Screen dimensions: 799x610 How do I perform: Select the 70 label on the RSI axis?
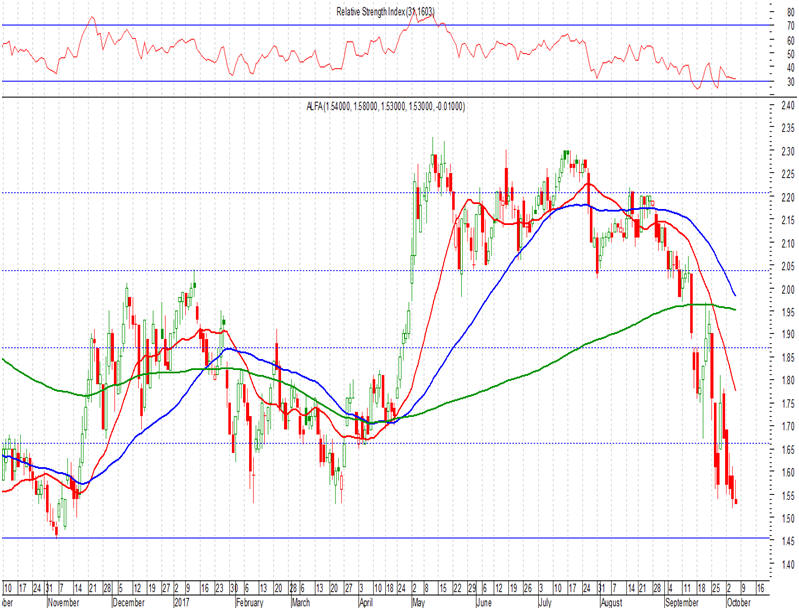tap(790, 25)
